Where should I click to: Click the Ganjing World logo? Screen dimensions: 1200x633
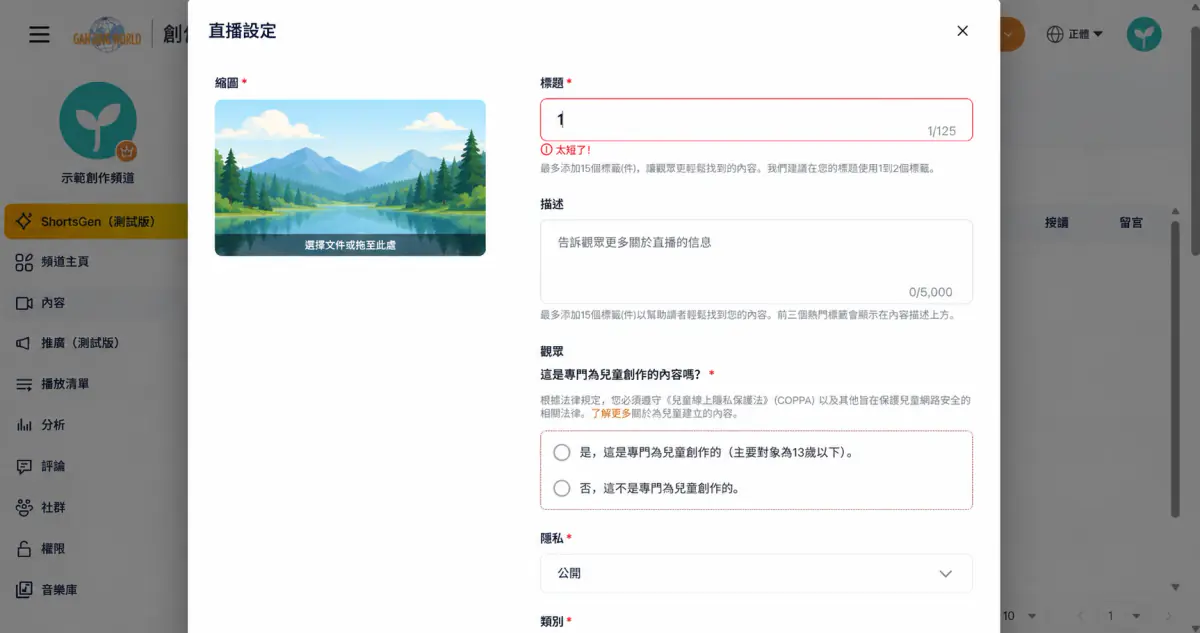pos(107,35)
